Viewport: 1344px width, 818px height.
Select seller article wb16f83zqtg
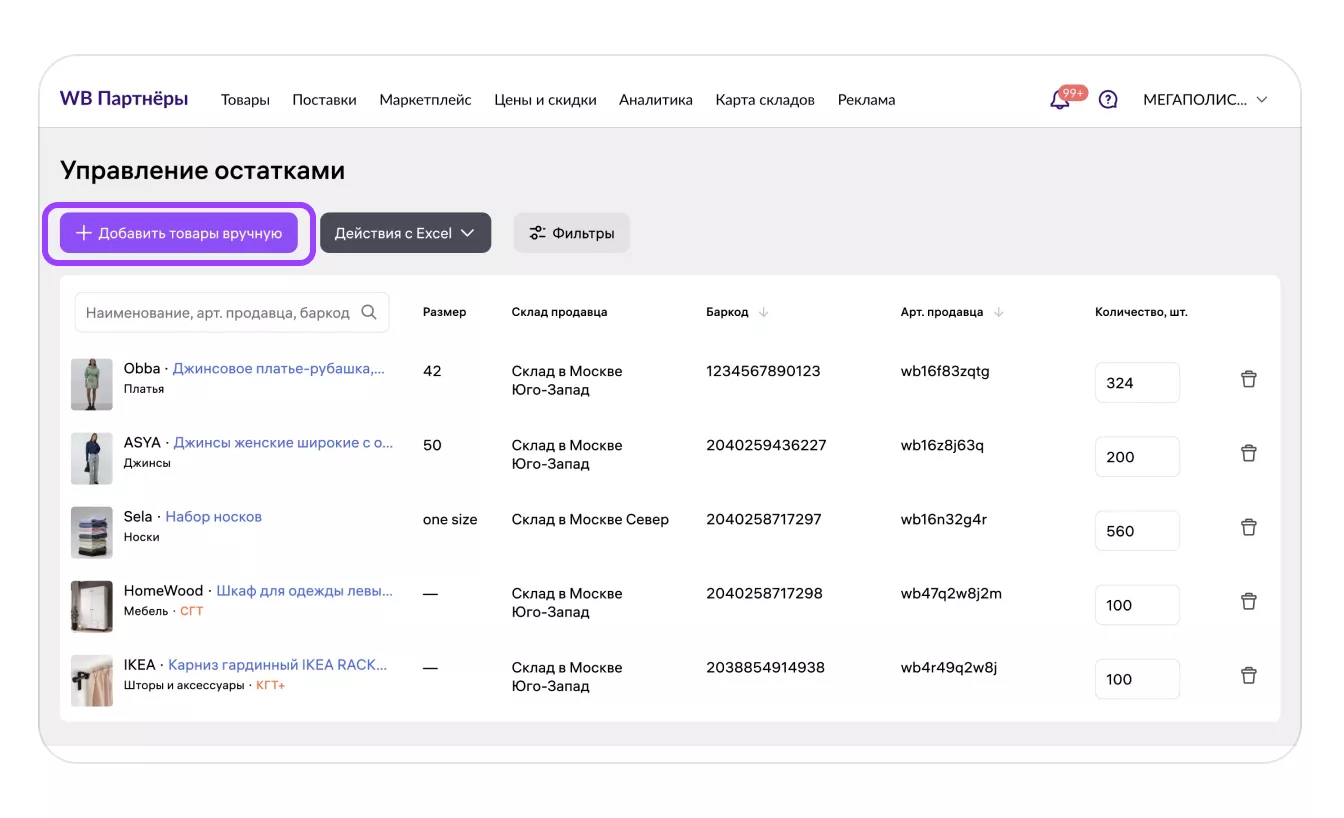pyautogui.click(x=945, y=371)
